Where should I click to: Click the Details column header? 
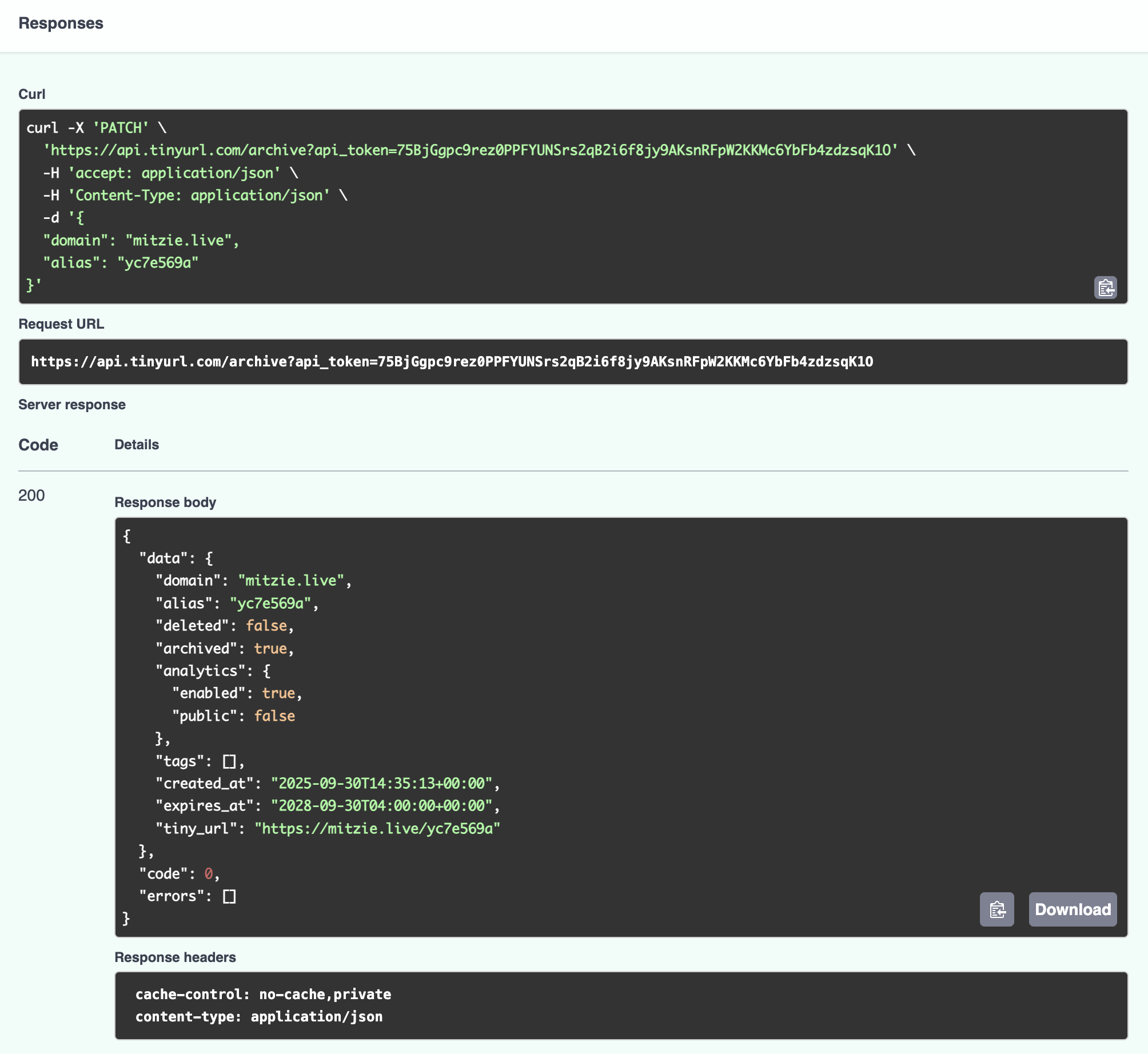tap(137, 445)
